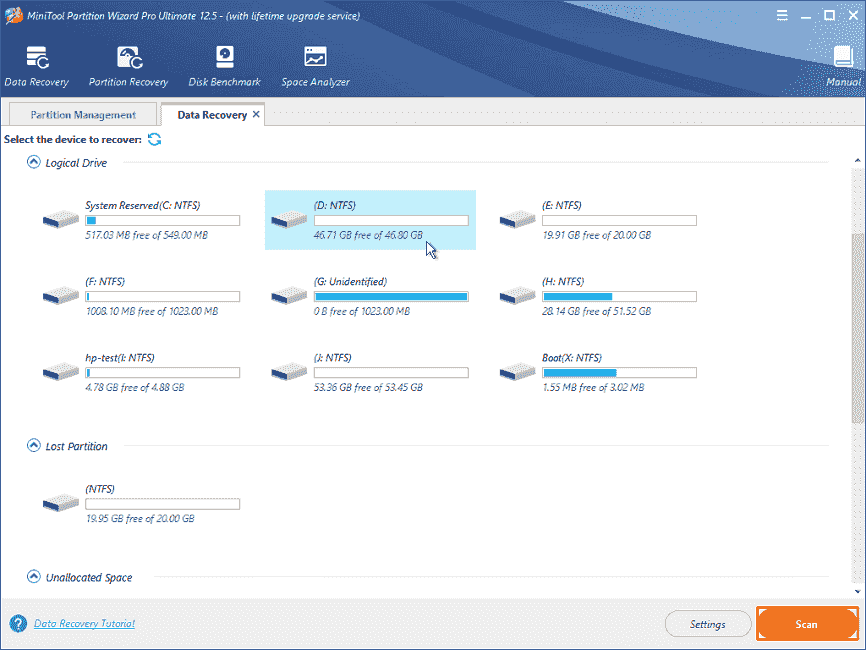This screenshot has height=650, width=866.
Task: Open the Manual book icon
Action: (x=843, y=56)
